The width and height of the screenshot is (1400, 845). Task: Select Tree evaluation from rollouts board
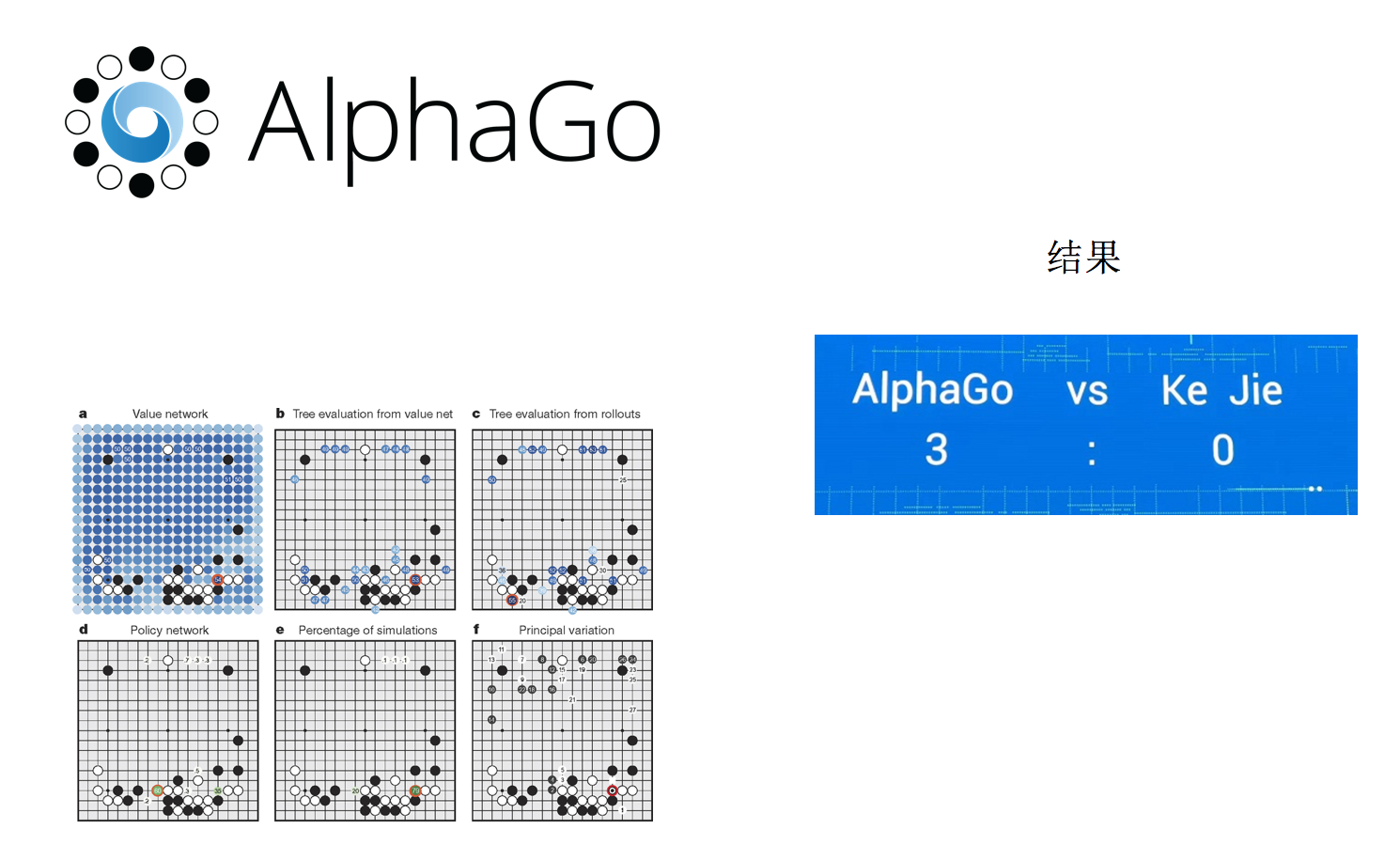pos(562,520)
